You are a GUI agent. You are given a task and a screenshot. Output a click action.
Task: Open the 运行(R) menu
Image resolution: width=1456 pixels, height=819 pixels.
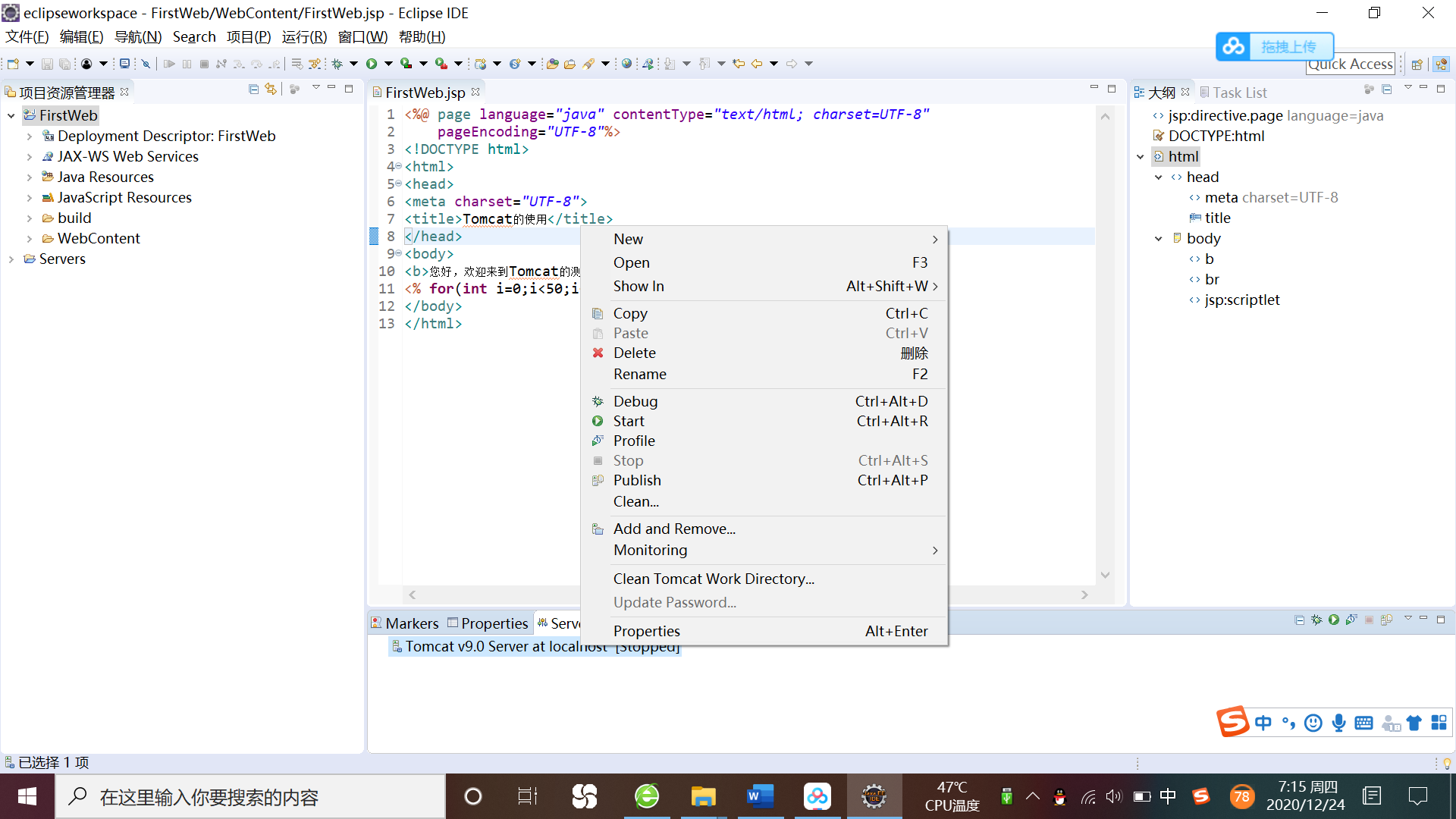tap(303, 36)
